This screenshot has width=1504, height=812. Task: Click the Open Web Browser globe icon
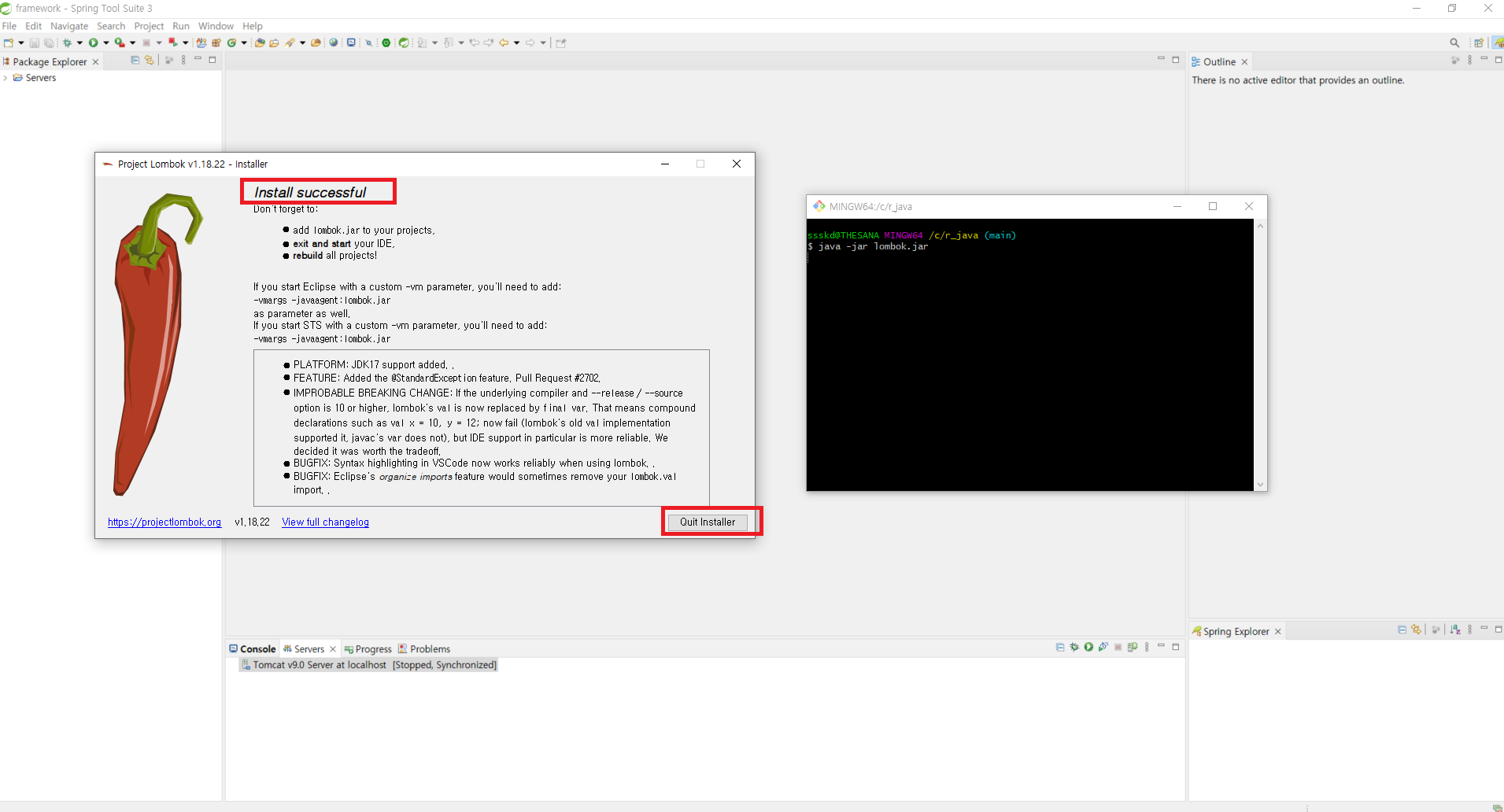[334, 42]
